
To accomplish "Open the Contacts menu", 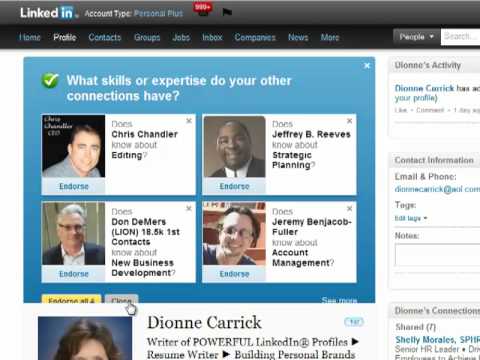I will [x=105, y=37].
